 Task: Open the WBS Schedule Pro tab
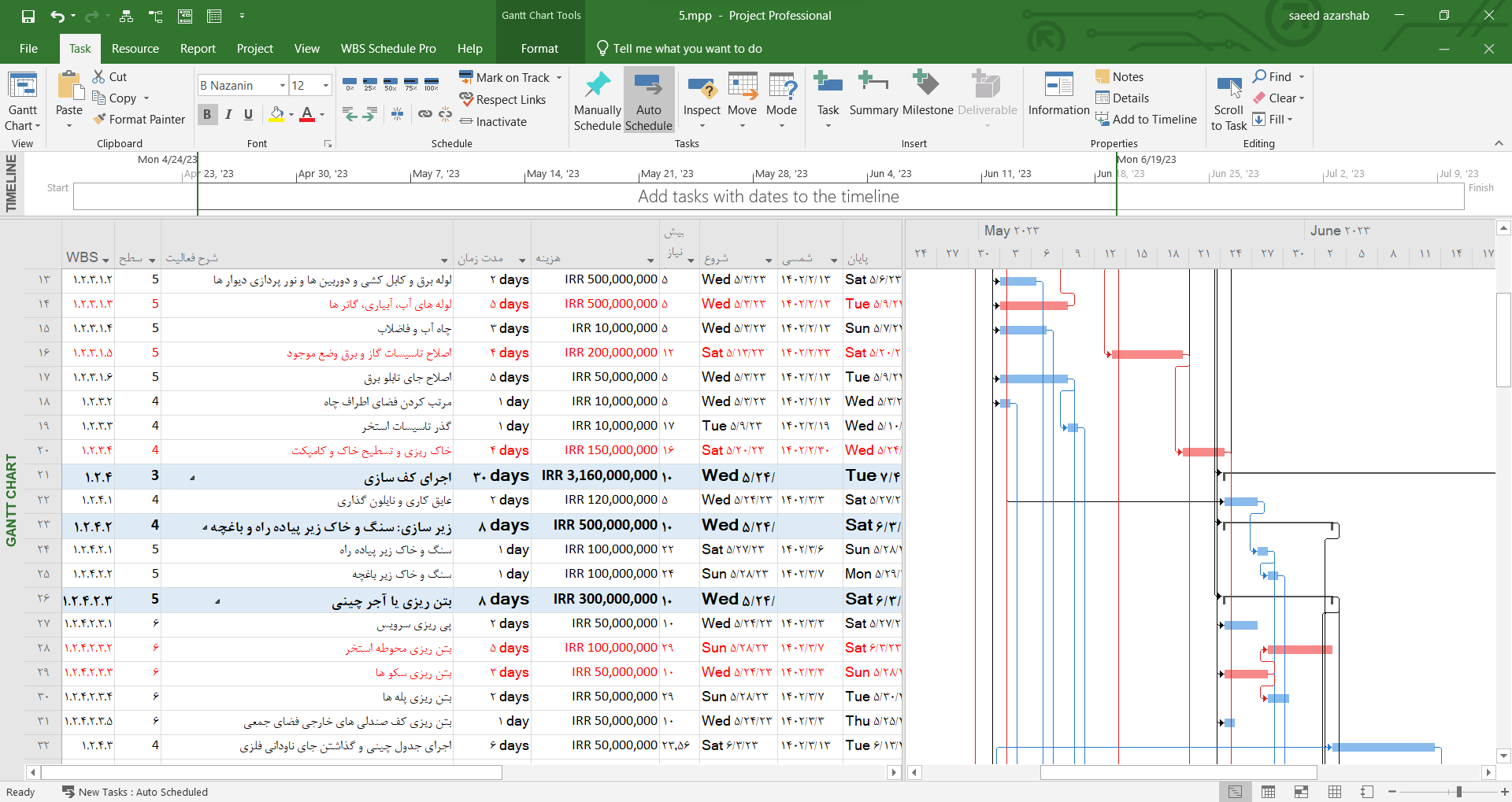[388, 48]
